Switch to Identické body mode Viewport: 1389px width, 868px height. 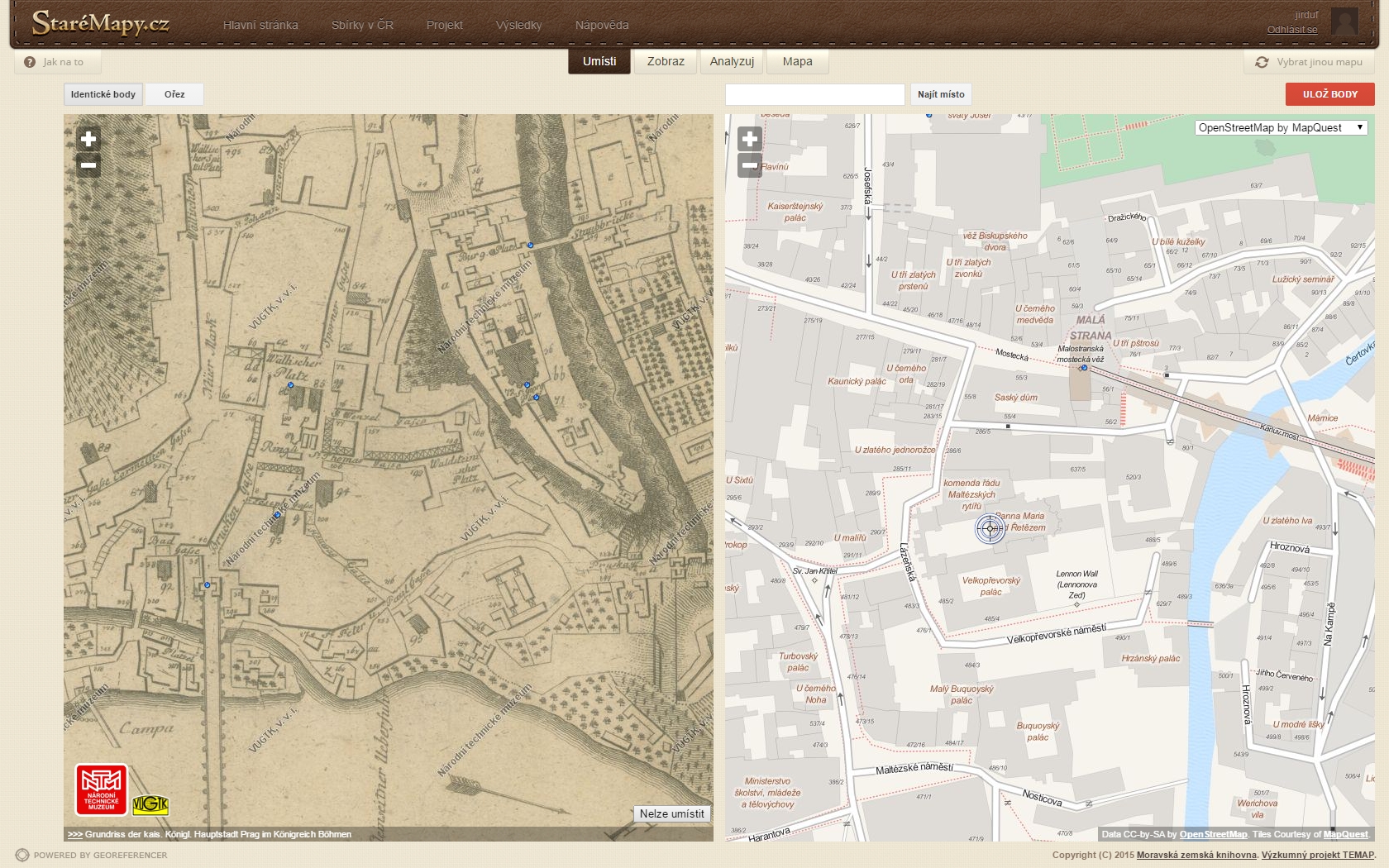tap(103, 94)
